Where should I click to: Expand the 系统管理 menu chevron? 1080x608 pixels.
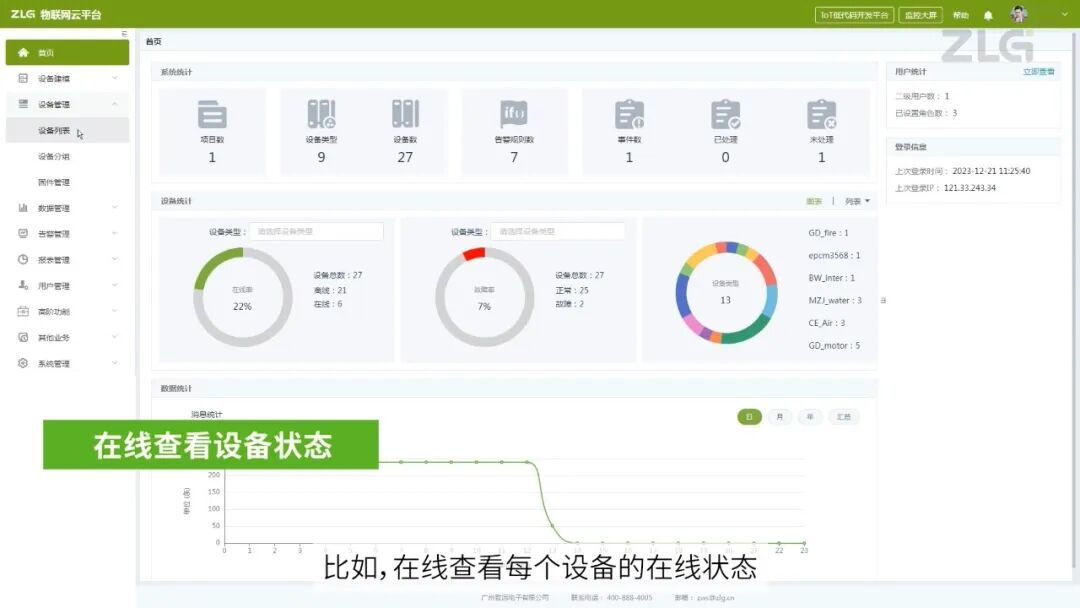[114, 363]
